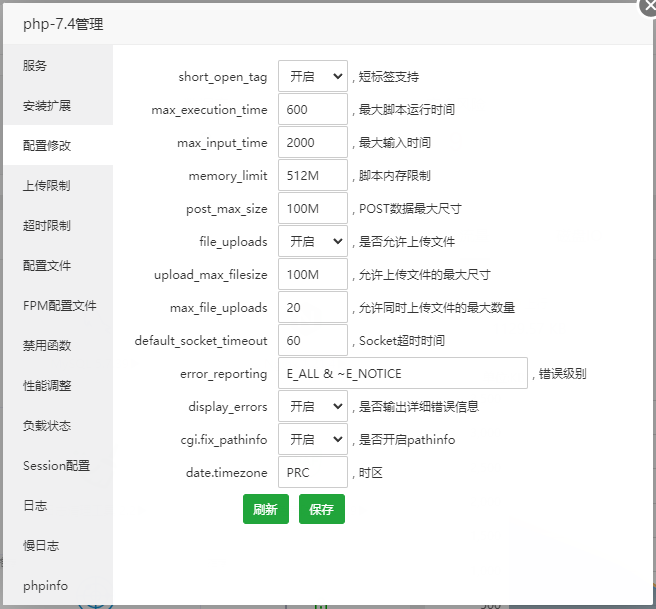This screenshot has height=609, width=656.
Task: Select the date.timezone input field
Action: click(312, 472)
